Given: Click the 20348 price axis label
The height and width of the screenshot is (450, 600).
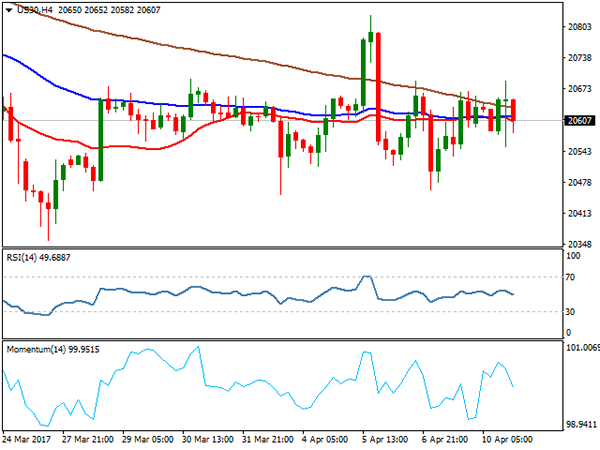Looking at the screenshot, I should 580,244.
